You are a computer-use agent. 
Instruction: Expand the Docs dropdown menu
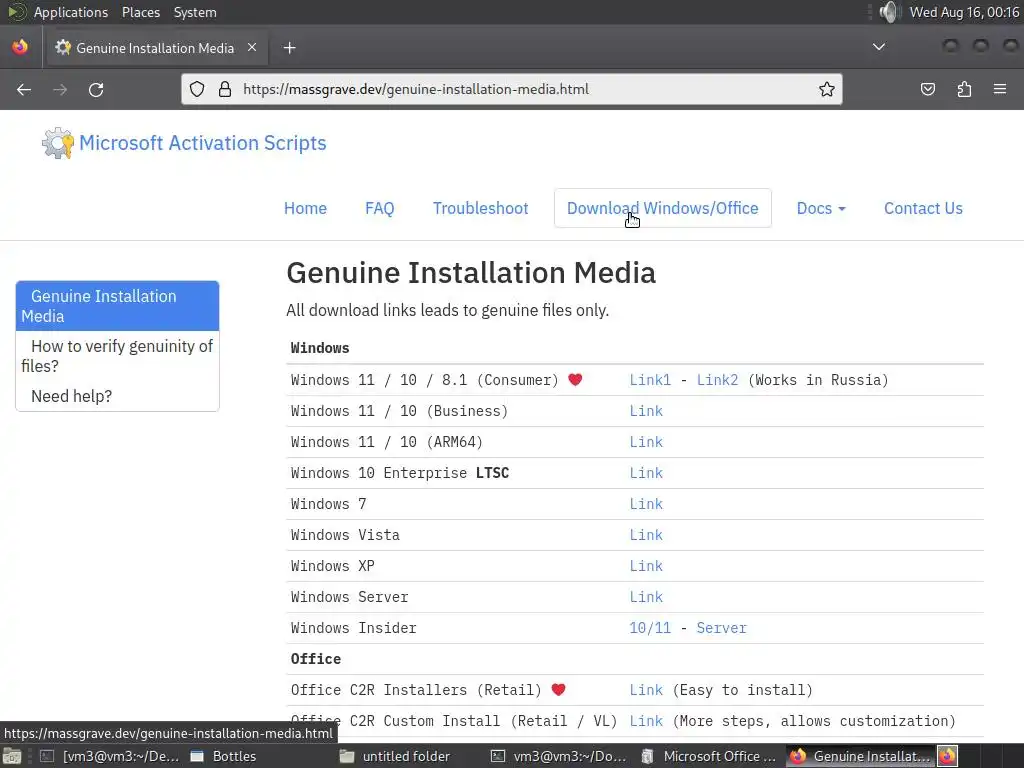point(821,208)
